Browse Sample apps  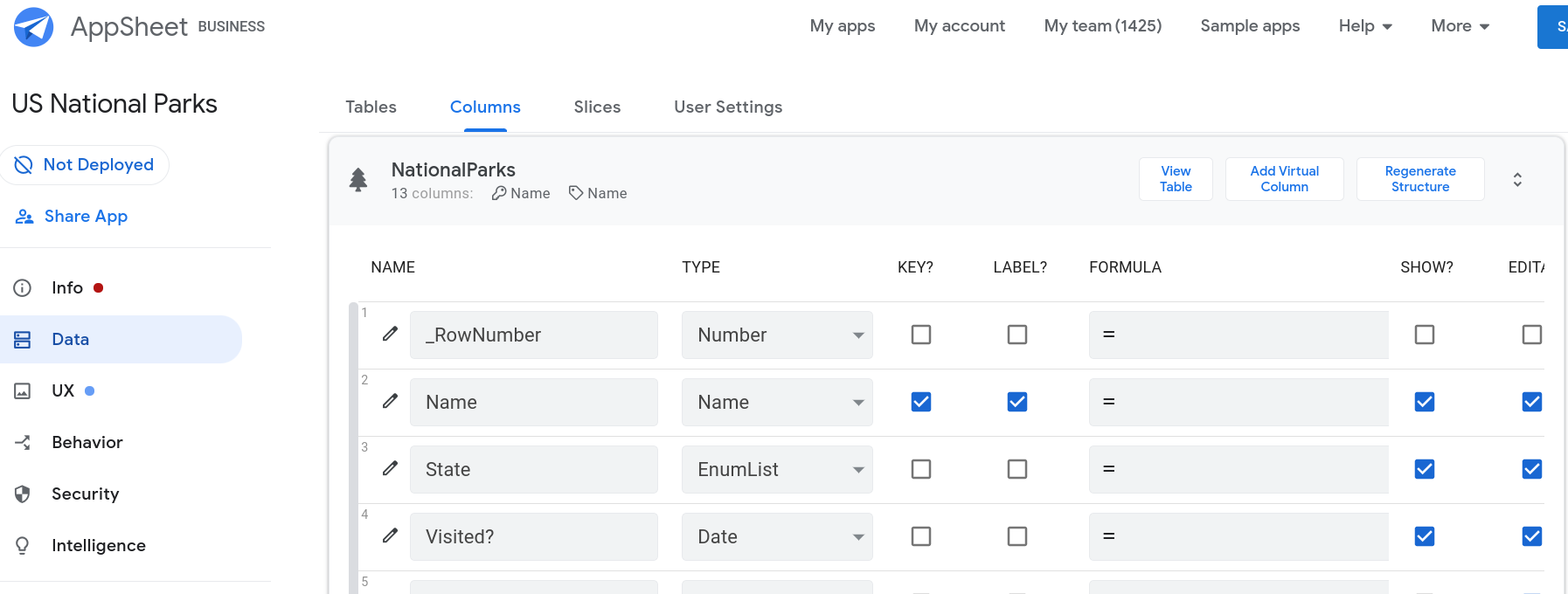[1250, 26]
